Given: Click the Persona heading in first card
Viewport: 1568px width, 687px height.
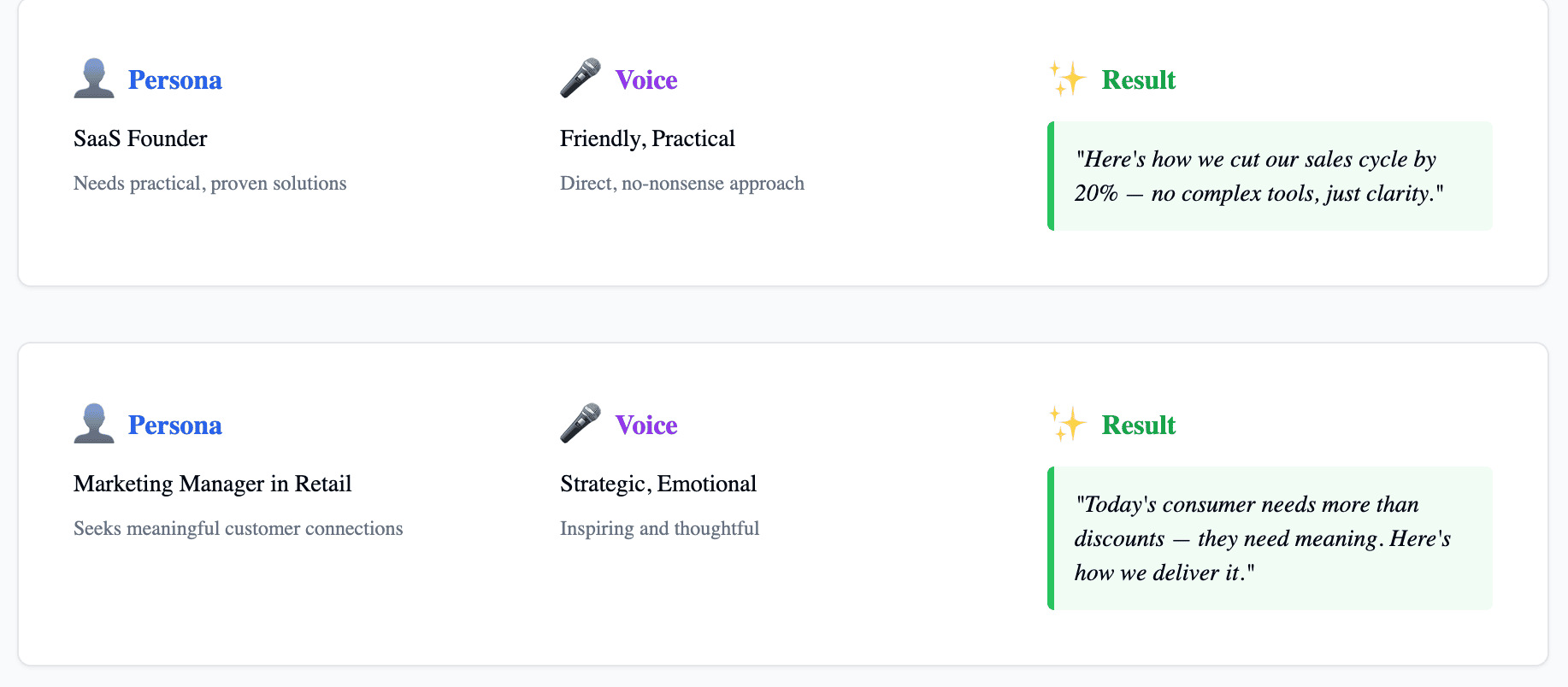Looking at the screenshot, I should pos(175,80).
